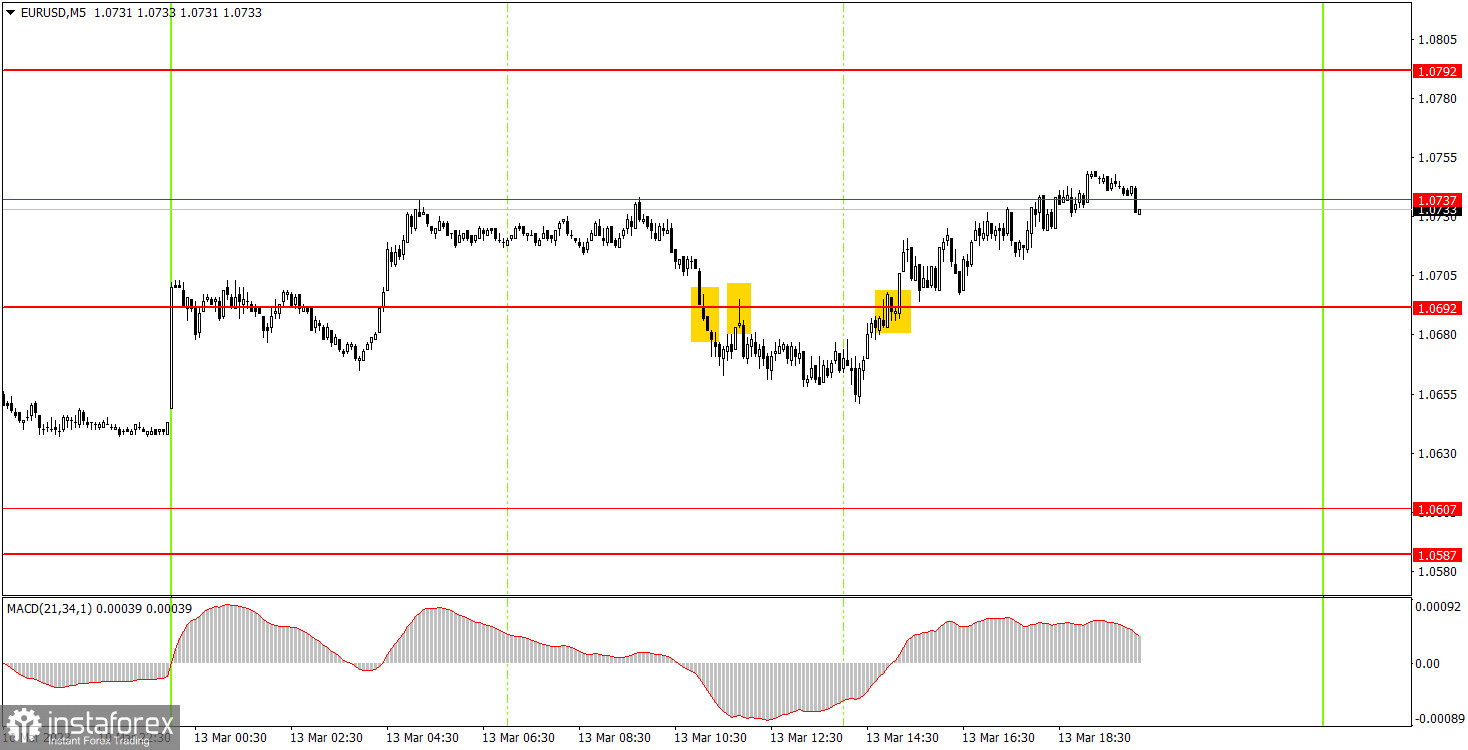
Task: Select the red horizontal line at 1.0792
Action: pyautogui.click(x=706, y=71)
